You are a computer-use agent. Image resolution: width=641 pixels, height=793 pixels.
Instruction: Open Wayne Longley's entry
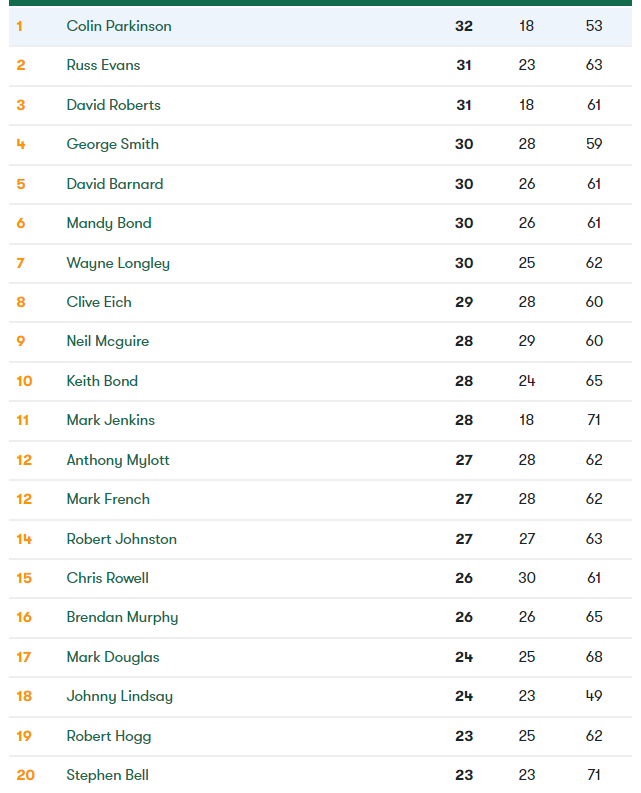(118, 263)
